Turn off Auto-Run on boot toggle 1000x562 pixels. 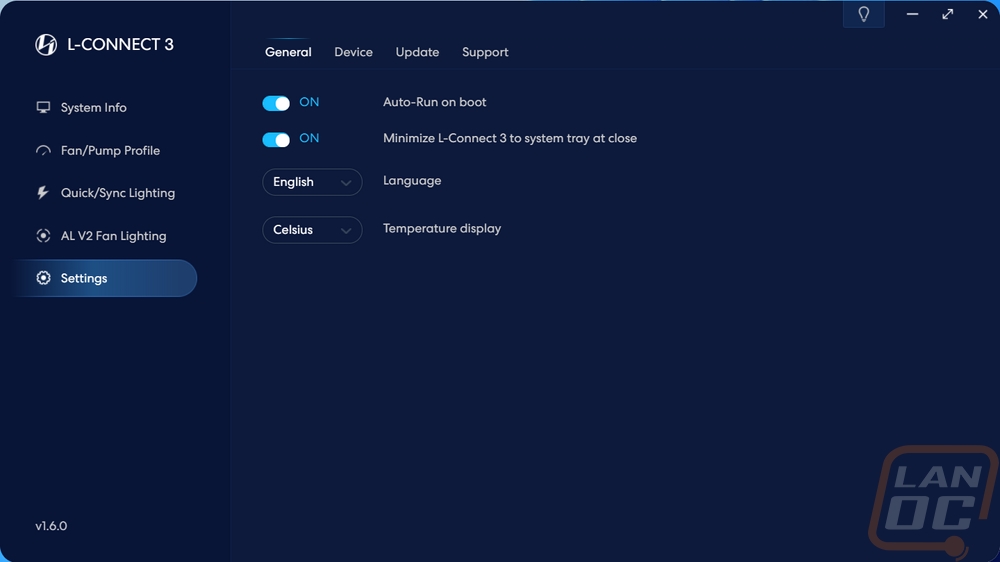tap(276, 103)
